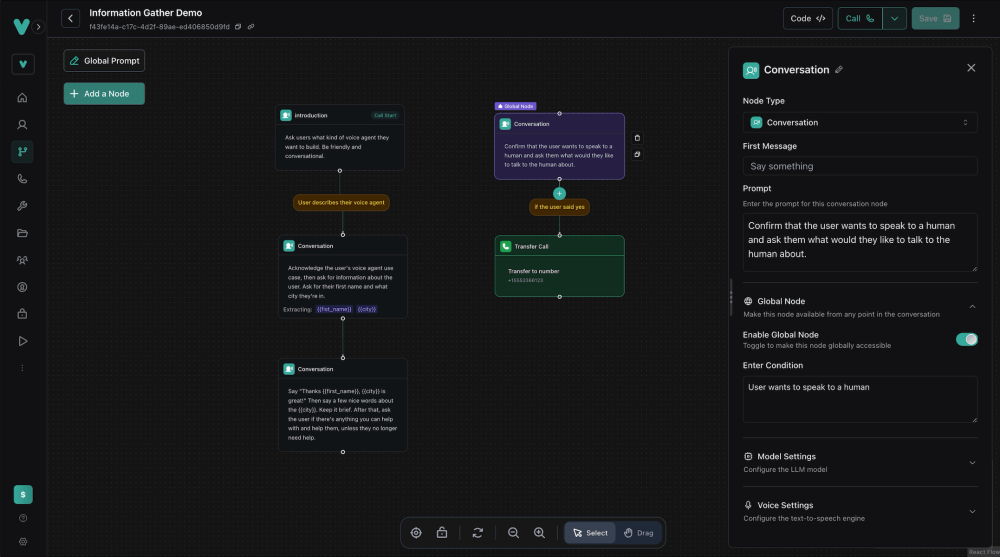Go to Home in sidebar
Viewport: 1000px width, 557px height.
(22, 98)
